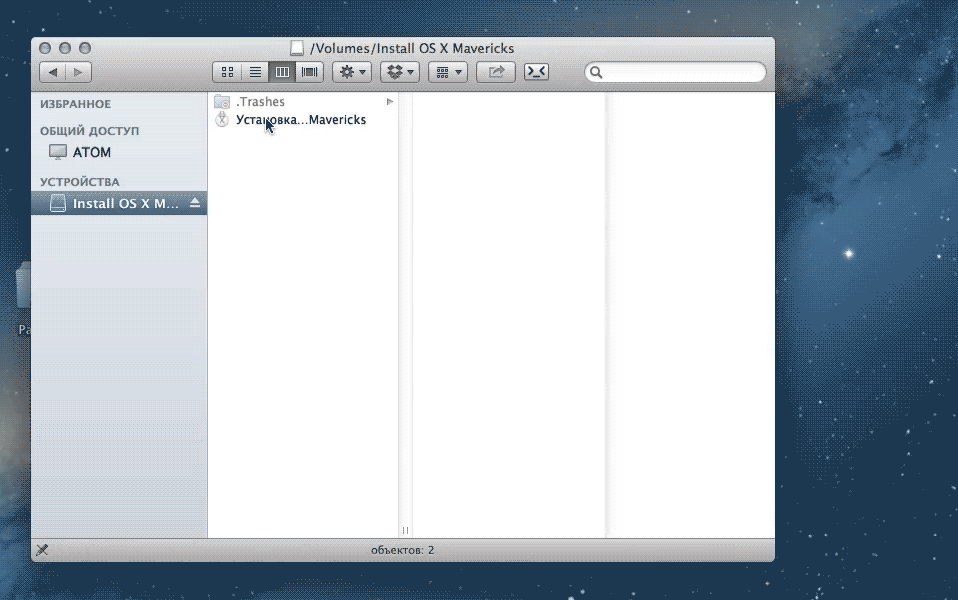Screen dimensions: 958x600
Task: Click the ATOM computer icon
Action: [x=58, y=152]
